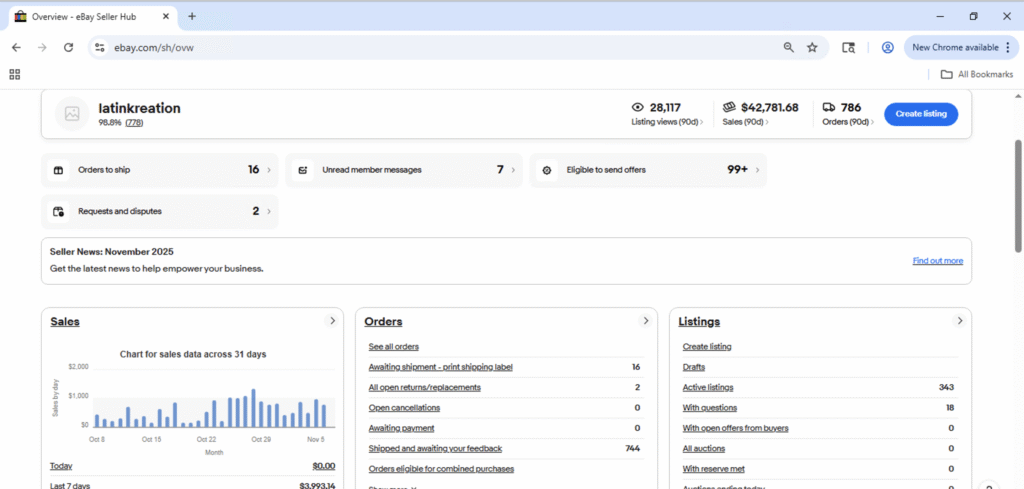Open the Find out more link
Screen dimensions: 1024x489
coord(937,261)
